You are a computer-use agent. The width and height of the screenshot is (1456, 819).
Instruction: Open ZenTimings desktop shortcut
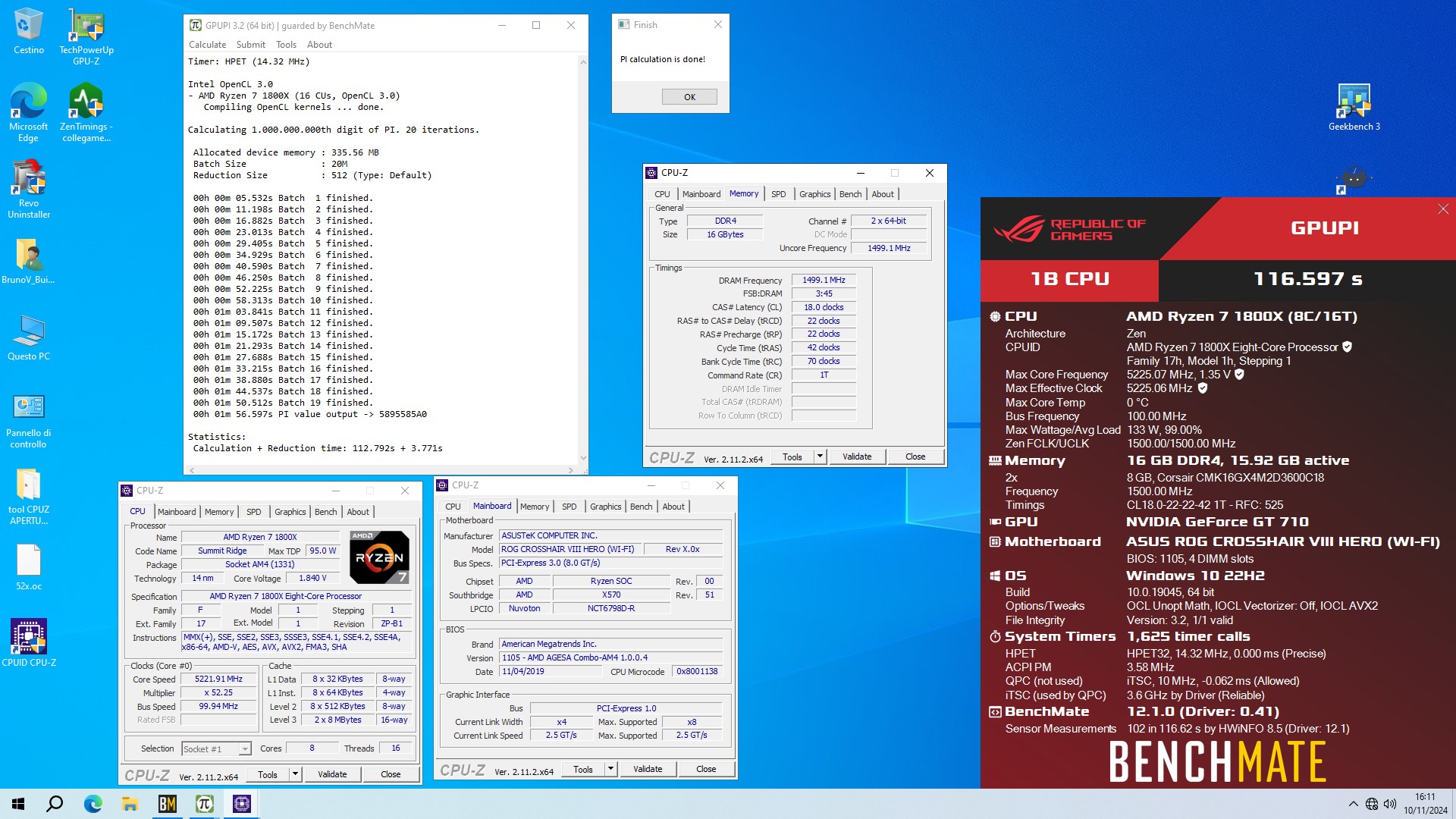[86, 112]
